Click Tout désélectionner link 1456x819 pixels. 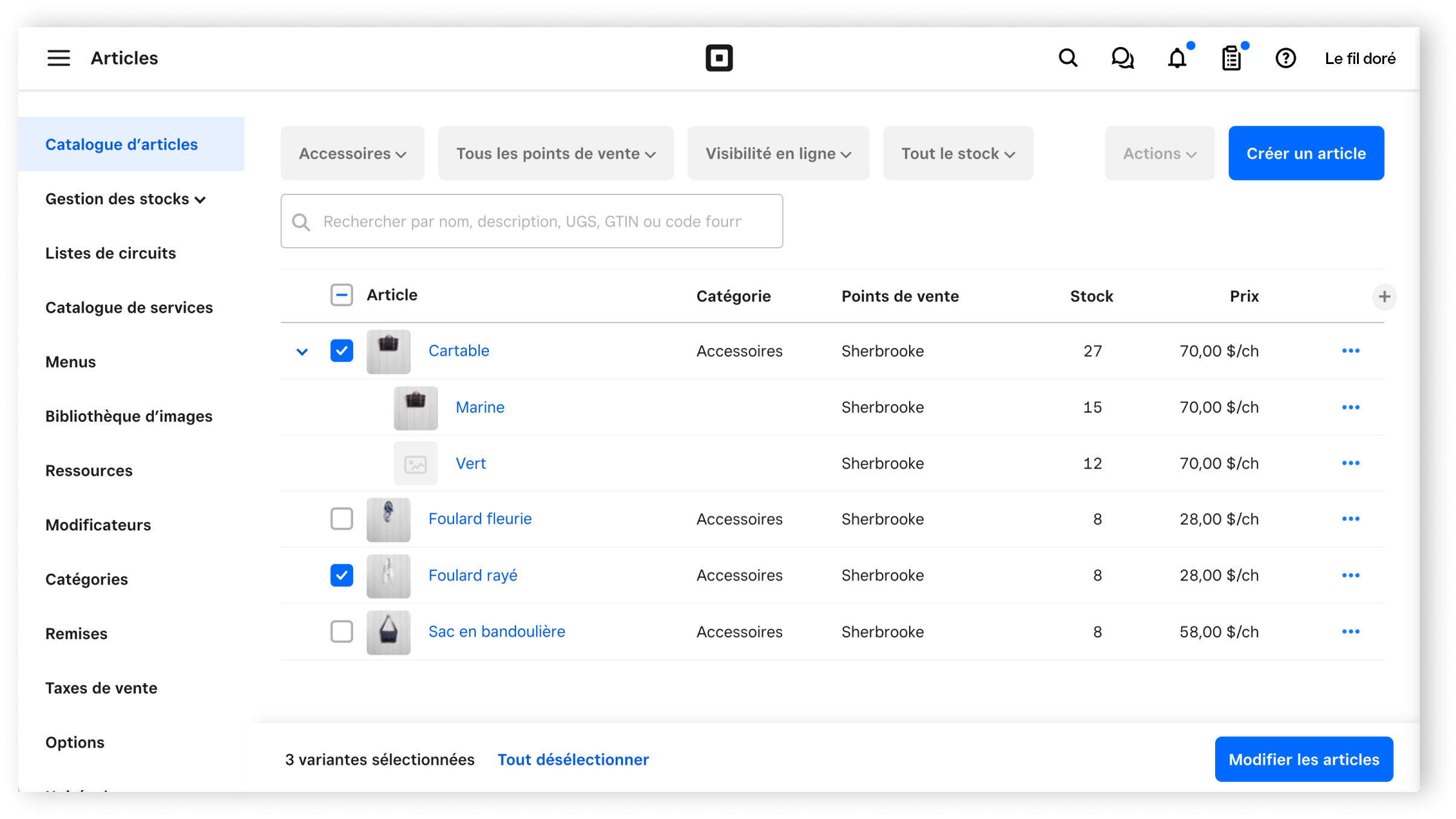(573, 759)
